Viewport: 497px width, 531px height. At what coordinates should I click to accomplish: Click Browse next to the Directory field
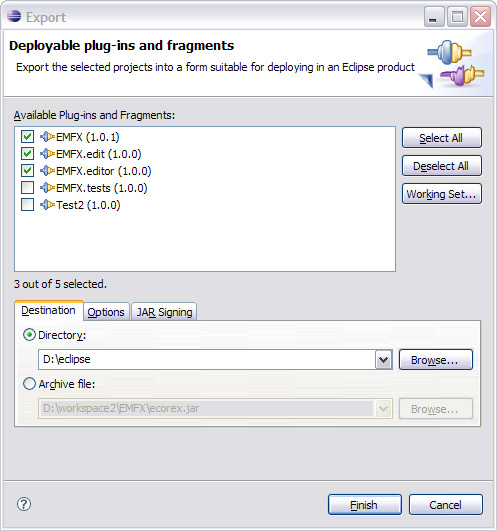[436, 360]
